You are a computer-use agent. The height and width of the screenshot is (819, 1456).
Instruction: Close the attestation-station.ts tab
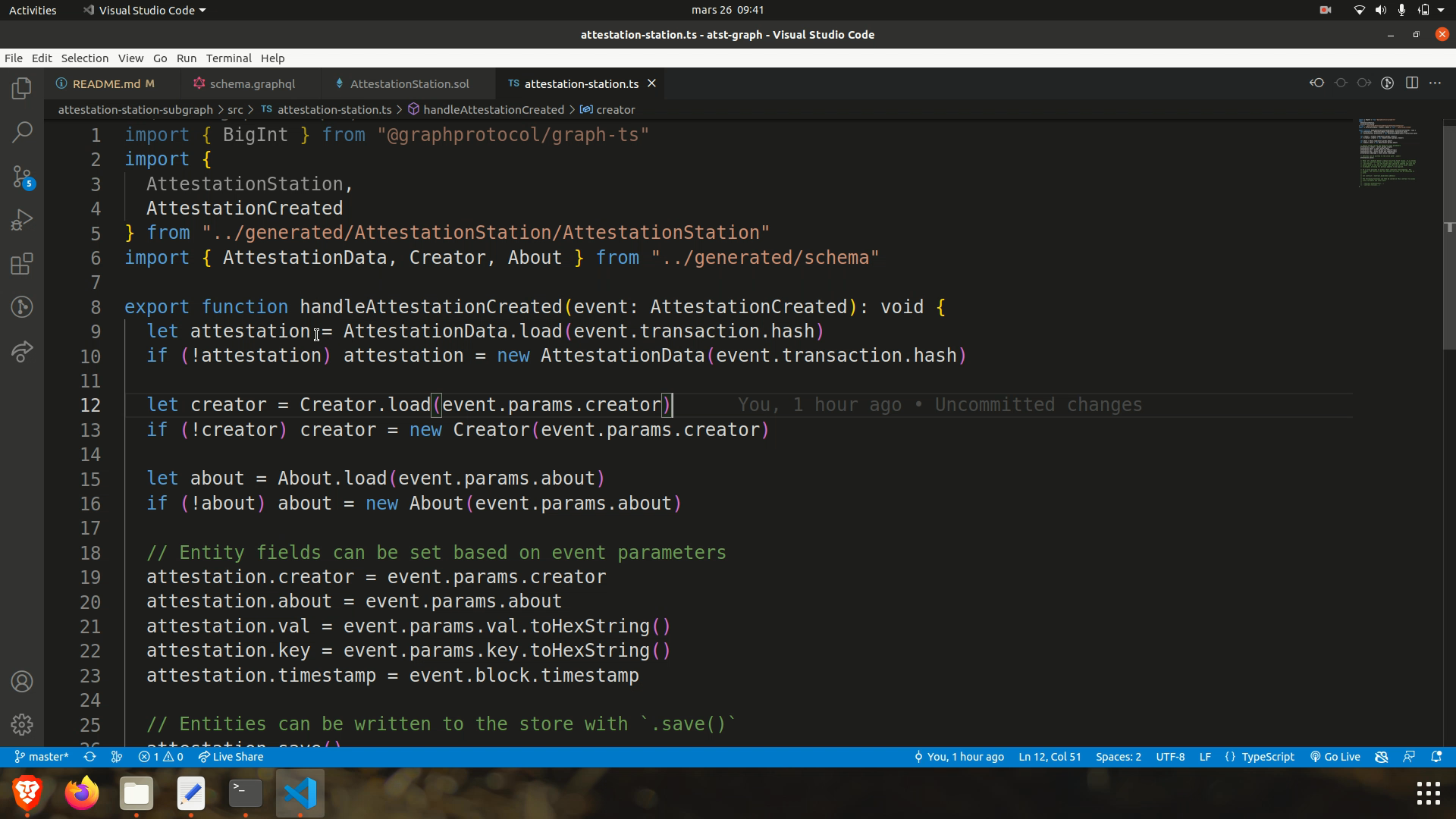click(x=651, y=83)
